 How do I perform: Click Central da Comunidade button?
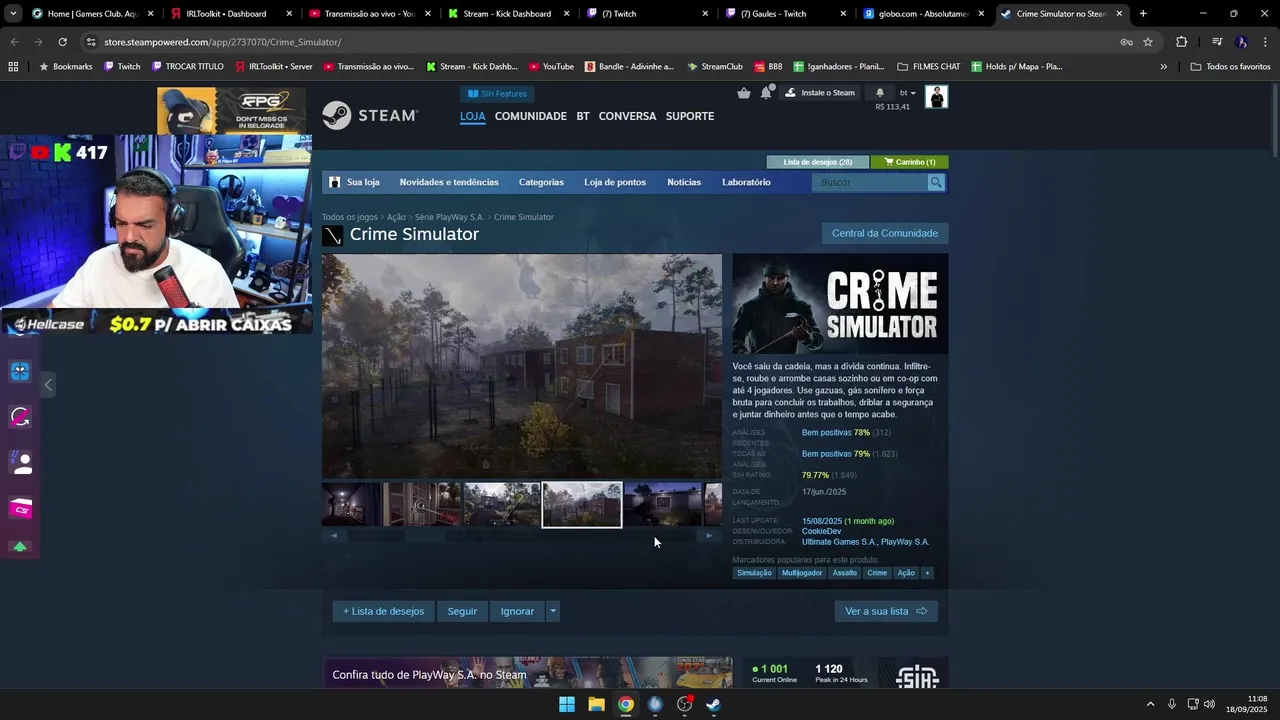[x=885, y=233]
